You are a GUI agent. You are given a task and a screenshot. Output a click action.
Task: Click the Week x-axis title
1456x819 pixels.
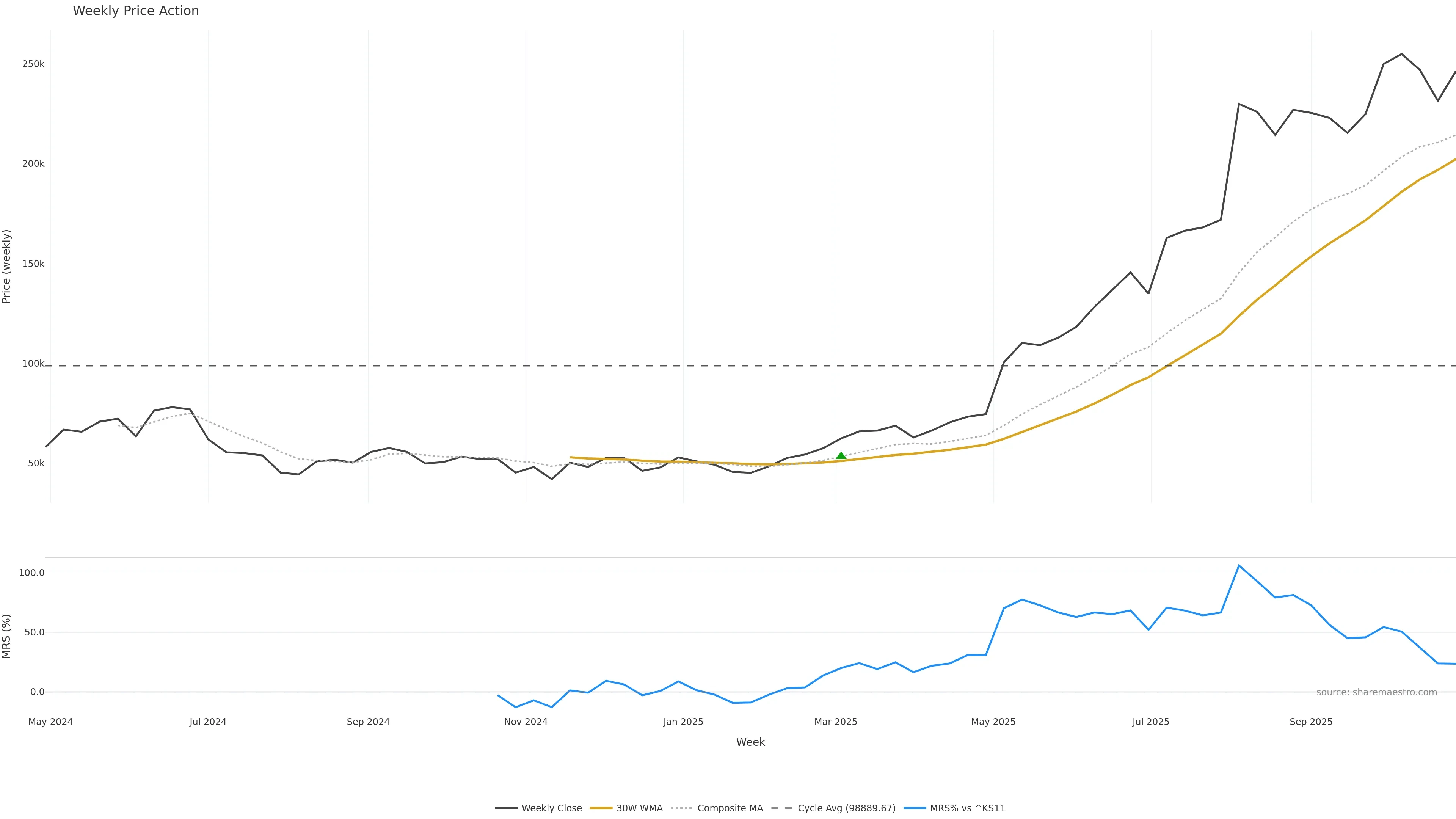[750, 742]
